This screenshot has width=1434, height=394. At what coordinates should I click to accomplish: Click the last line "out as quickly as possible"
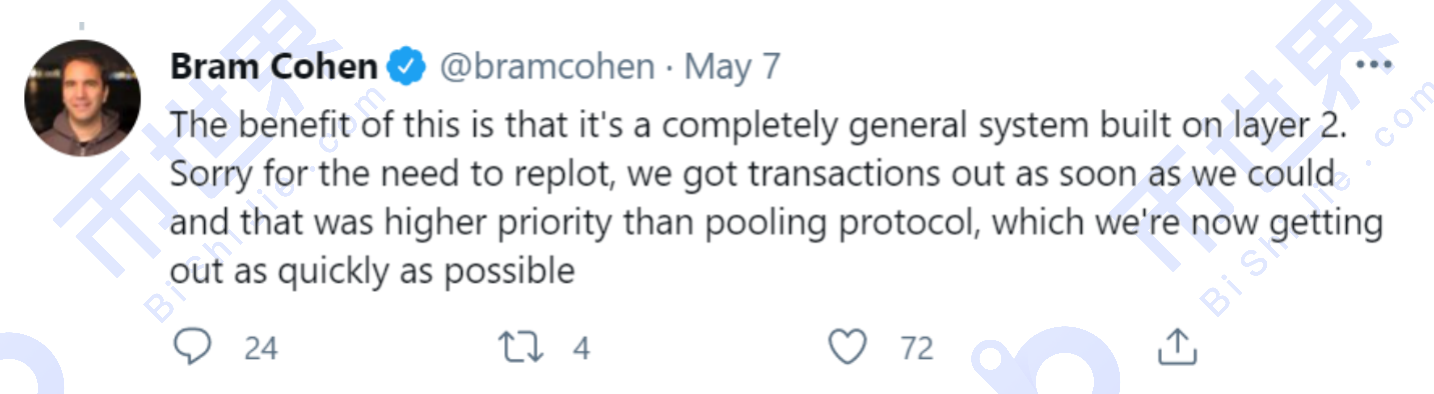(x=372, y=271)
